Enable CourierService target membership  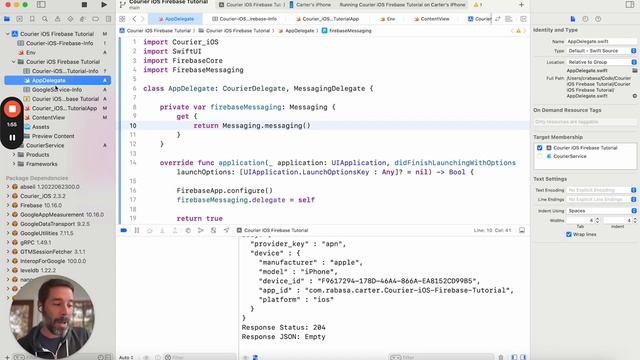pos(540,156)
